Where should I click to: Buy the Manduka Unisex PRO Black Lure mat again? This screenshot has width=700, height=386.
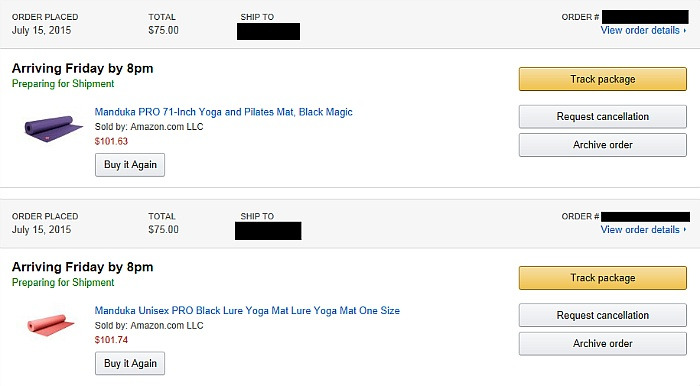[130, 363]
